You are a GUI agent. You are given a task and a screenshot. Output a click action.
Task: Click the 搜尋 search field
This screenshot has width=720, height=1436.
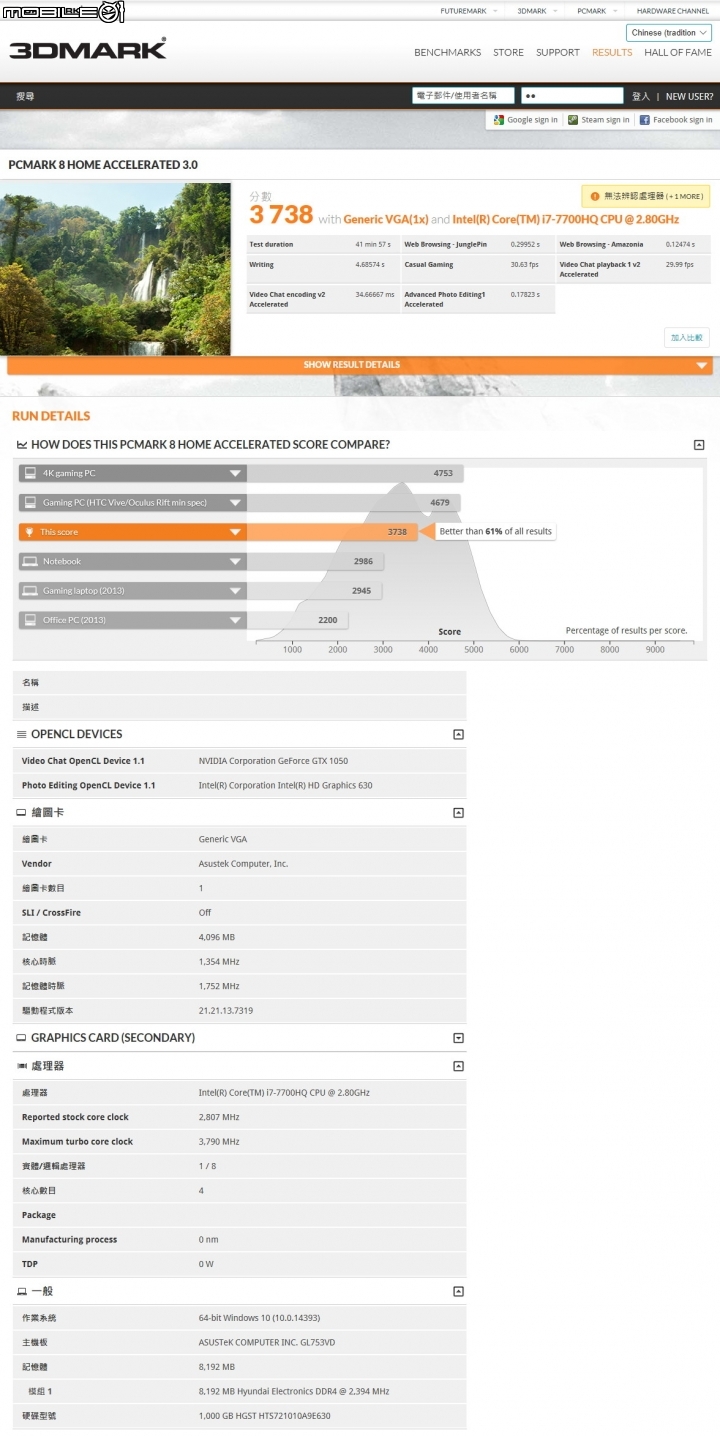tap(25, 97)
